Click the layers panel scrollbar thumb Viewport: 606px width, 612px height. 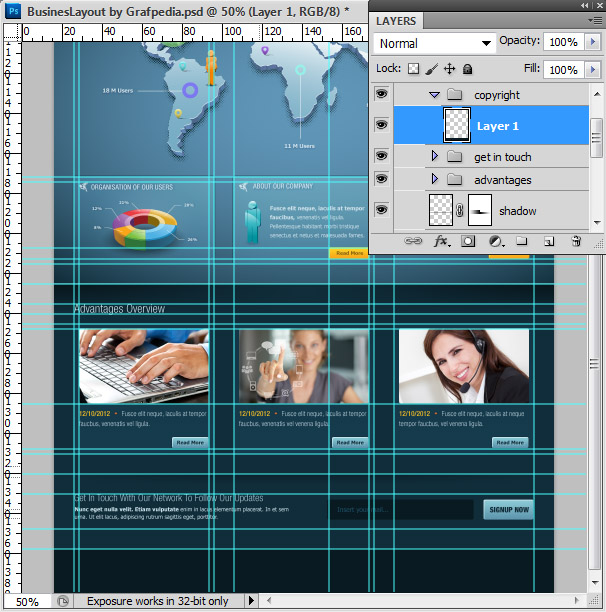coord(596,137)
